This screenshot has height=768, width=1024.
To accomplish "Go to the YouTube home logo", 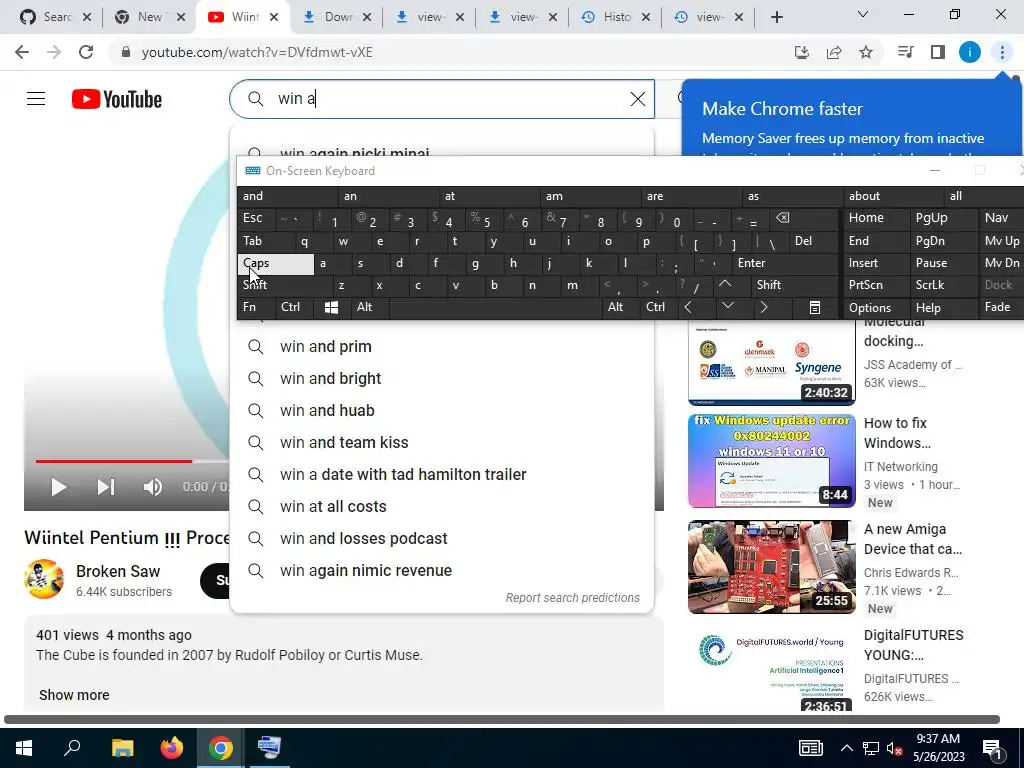I will 117,99.
